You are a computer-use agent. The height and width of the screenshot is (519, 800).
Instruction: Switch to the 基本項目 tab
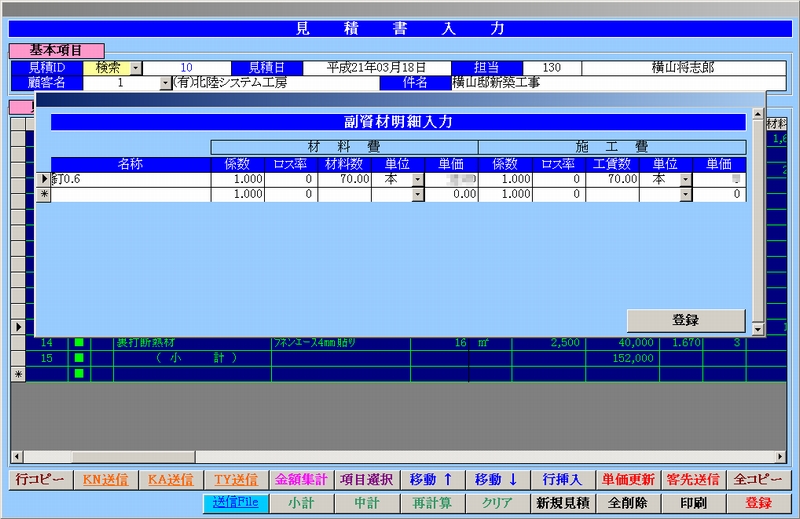[55, 49]
